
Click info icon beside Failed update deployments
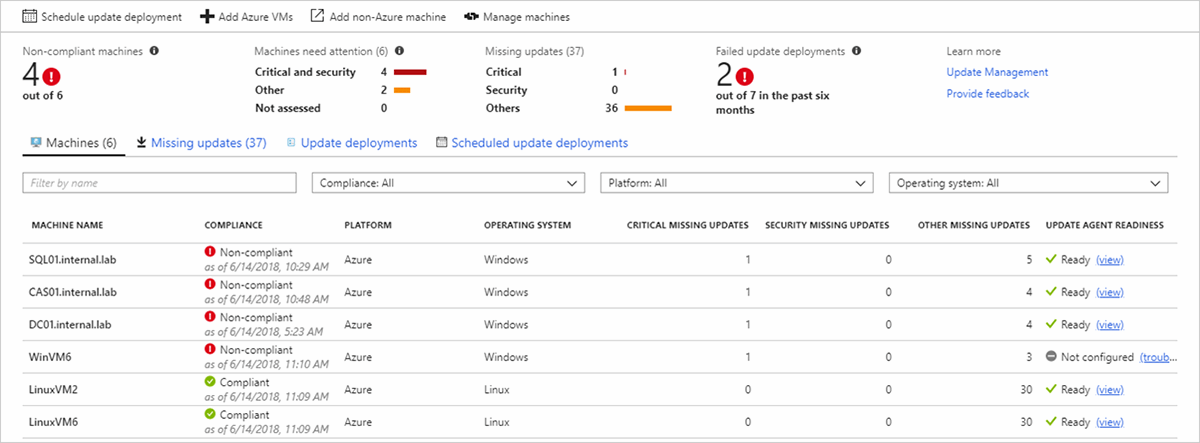[857, 50]
